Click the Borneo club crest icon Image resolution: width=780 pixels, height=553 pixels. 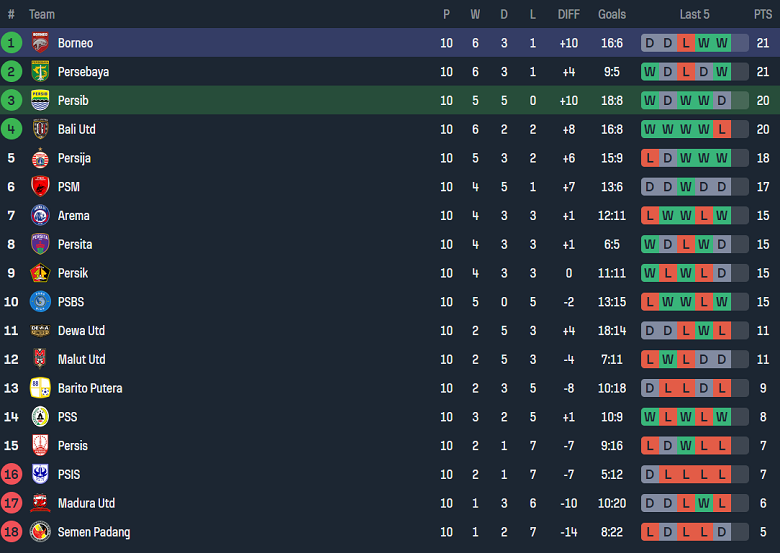[40, 43]
